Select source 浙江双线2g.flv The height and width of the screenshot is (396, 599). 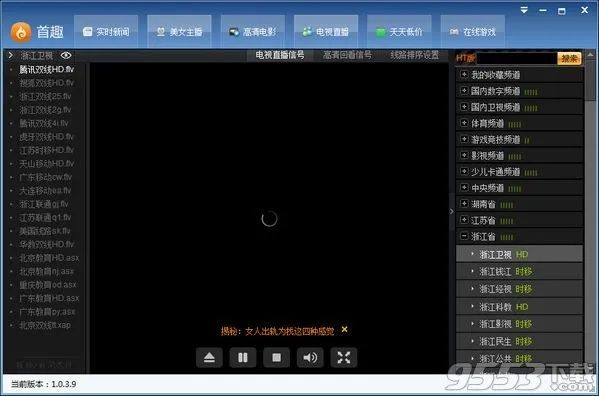coord(45,110)
